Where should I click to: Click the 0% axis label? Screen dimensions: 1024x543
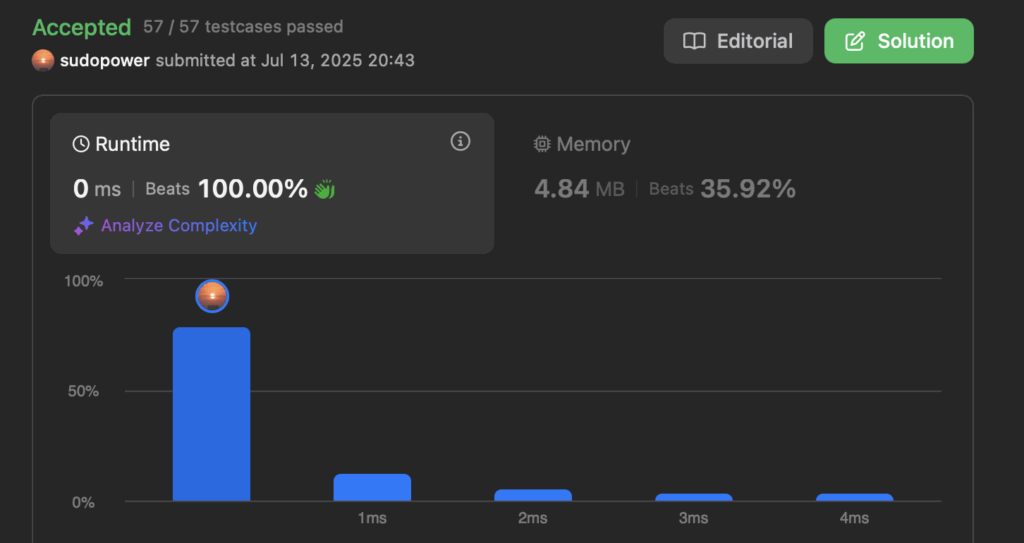coord(84,502)
